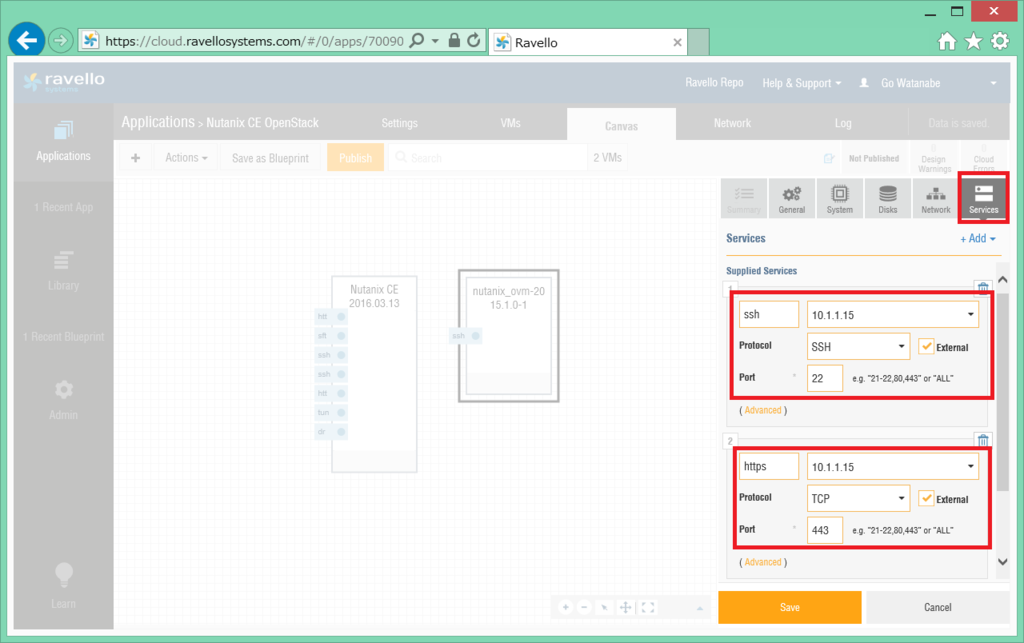Click the orange Save button

point(790,607)
